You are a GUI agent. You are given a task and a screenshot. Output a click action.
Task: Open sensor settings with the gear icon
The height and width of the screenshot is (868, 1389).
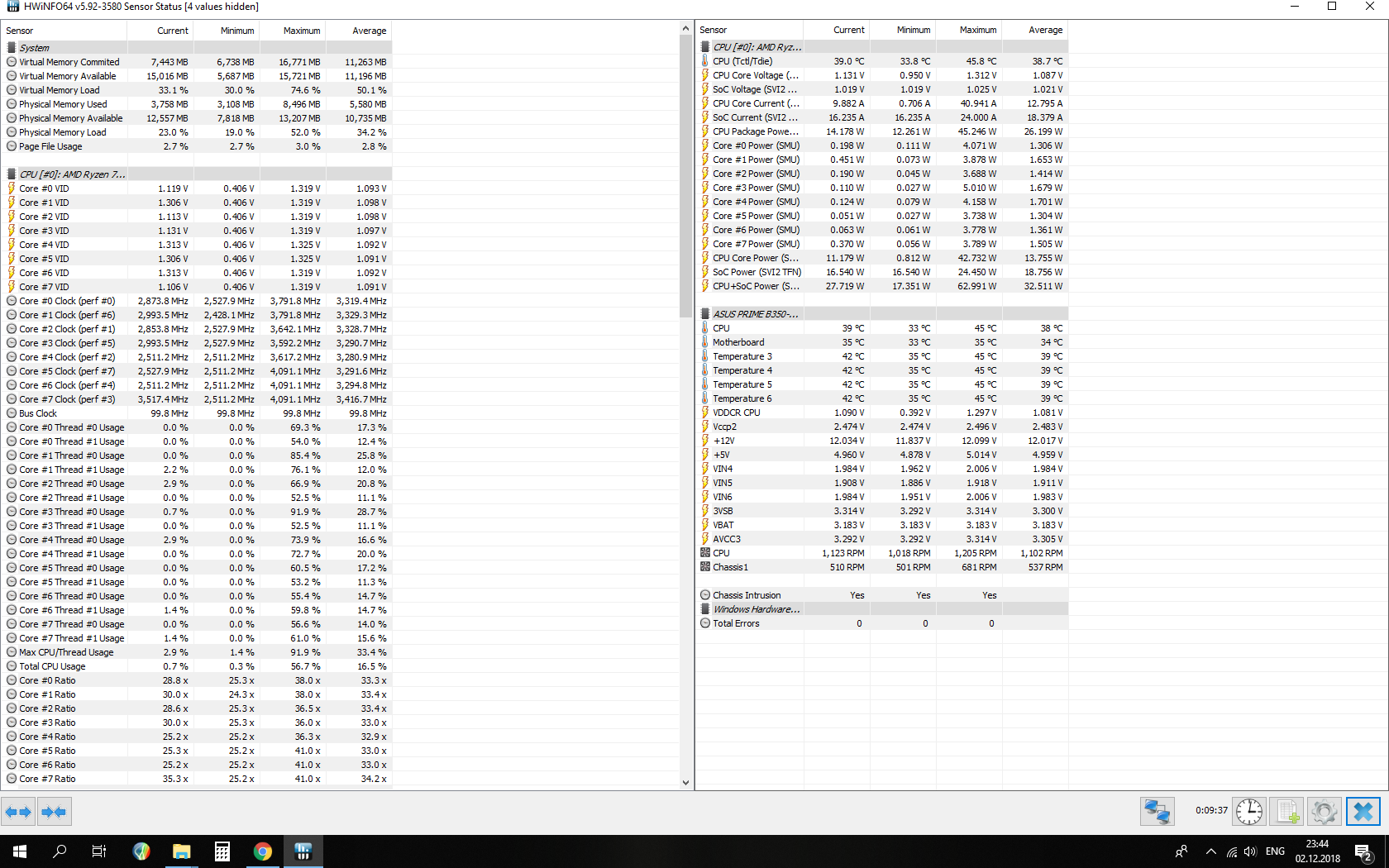(x=1325, y=812)
